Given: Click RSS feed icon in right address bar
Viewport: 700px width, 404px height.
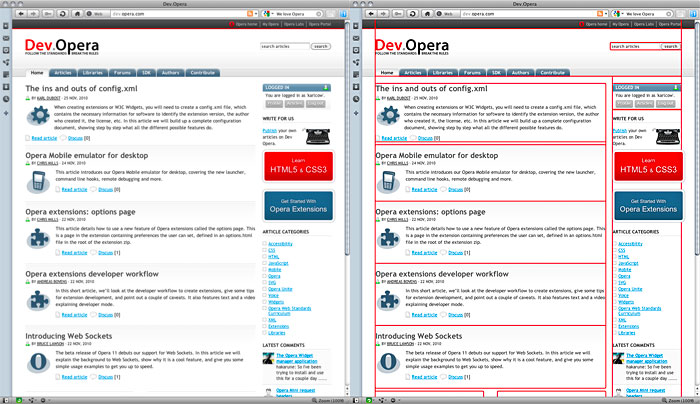Looking at the screenshot, I should click(x=600, y=14).
